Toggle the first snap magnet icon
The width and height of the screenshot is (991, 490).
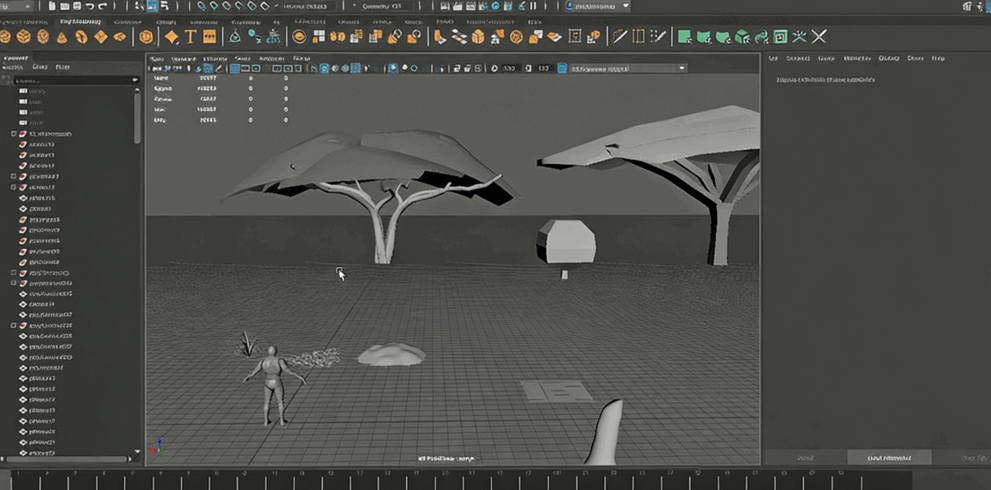[x=203, y=6]
